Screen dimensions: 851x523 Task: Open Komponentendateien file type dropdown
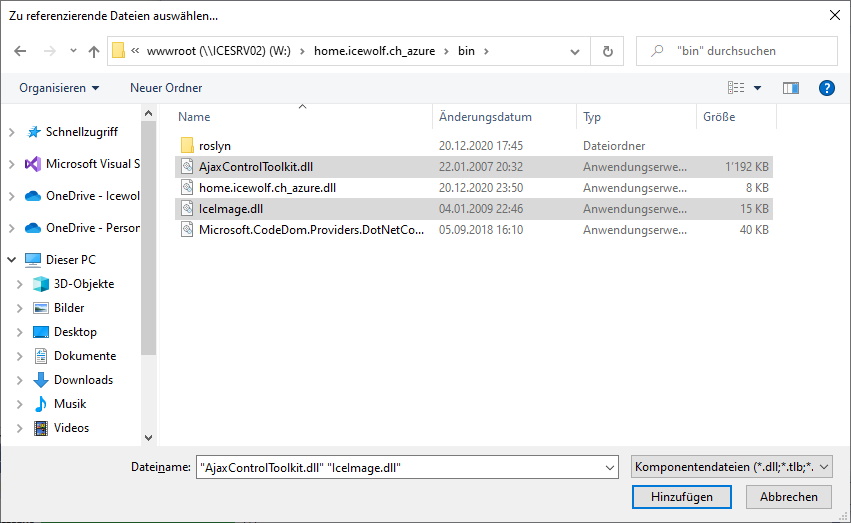click(x=732, y=467)
